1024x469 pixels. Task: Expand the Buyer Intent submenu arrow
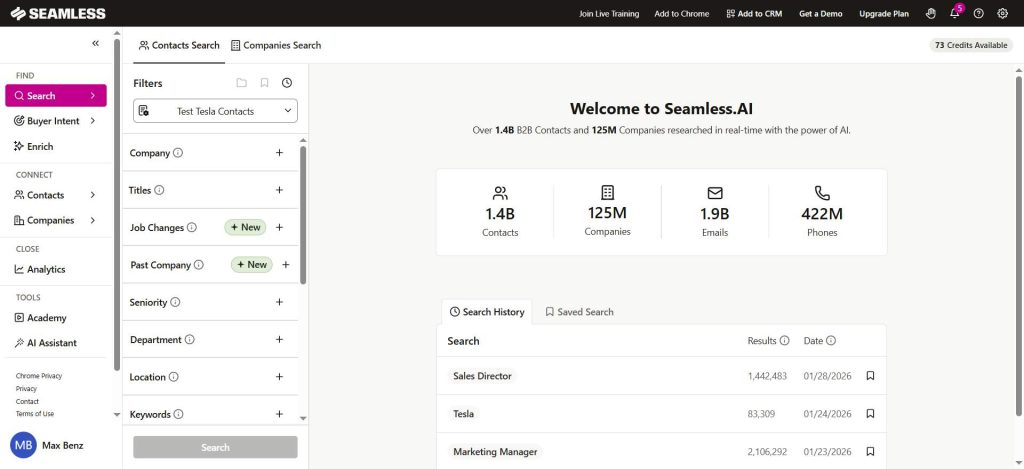(93, 121)
